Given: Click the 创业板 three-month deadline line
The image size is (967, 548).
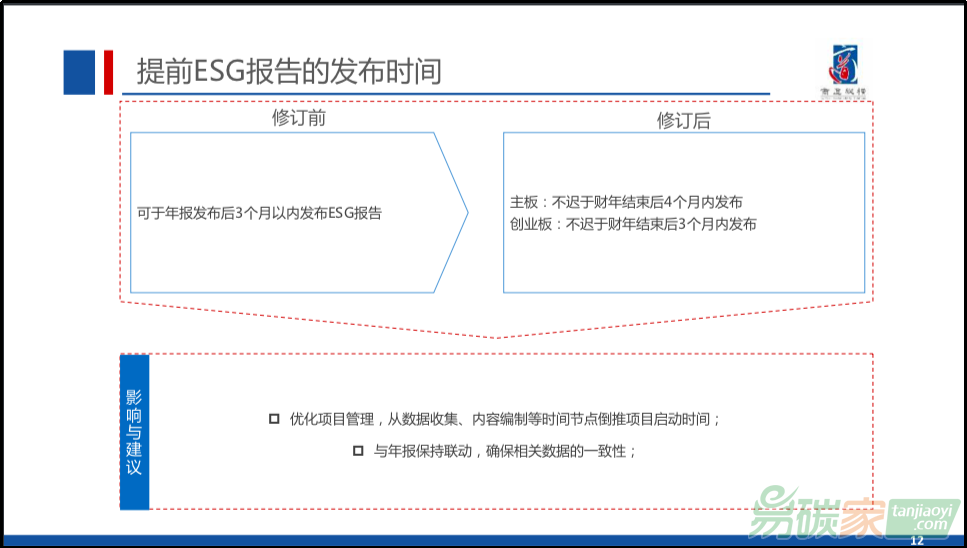Looking at the screenshot, I should pos(633,224).
